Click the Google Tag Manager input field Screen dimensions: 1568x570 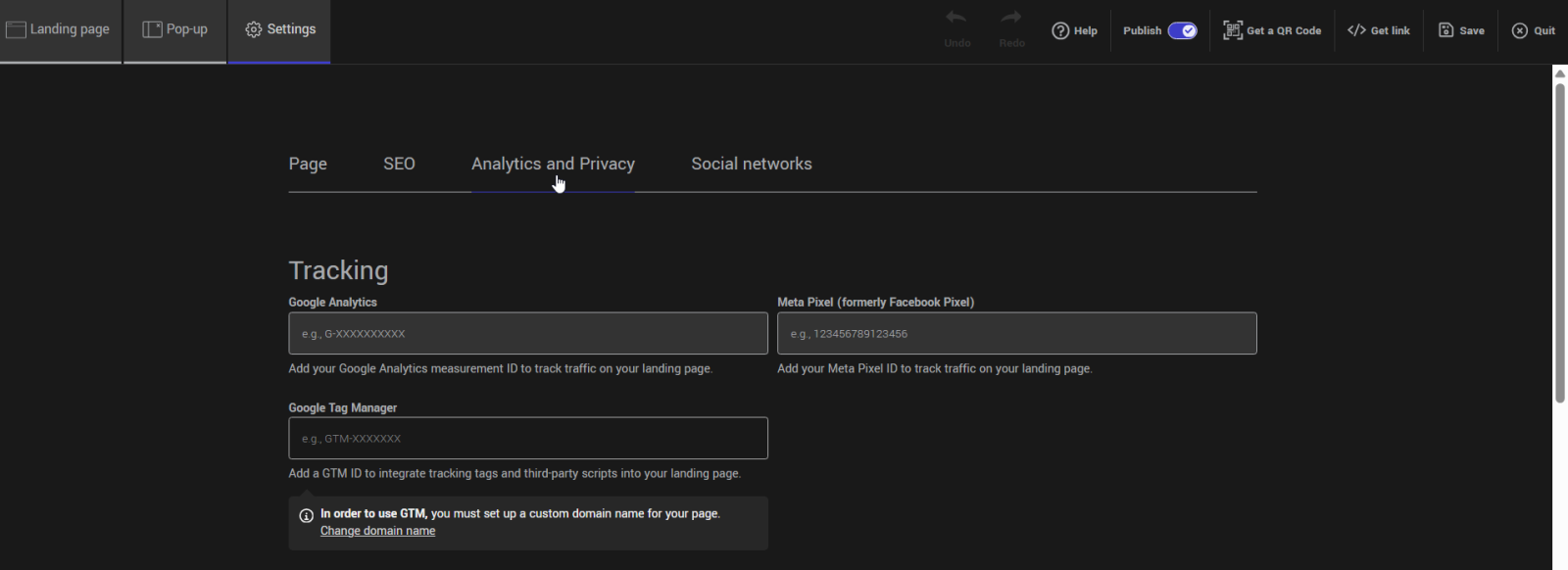point(528,439)
